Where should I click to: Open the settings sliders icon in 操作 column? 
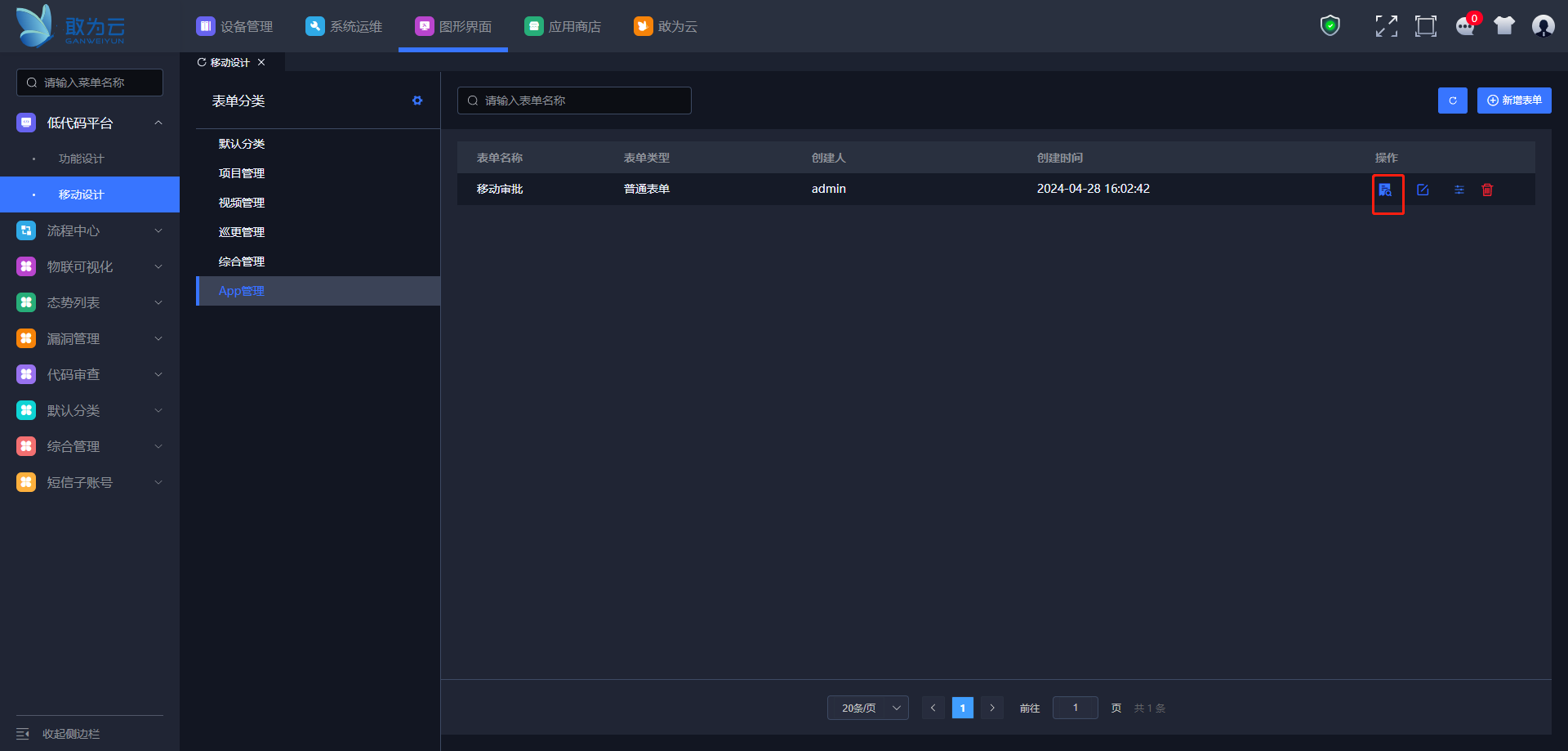coord(1459,190)
